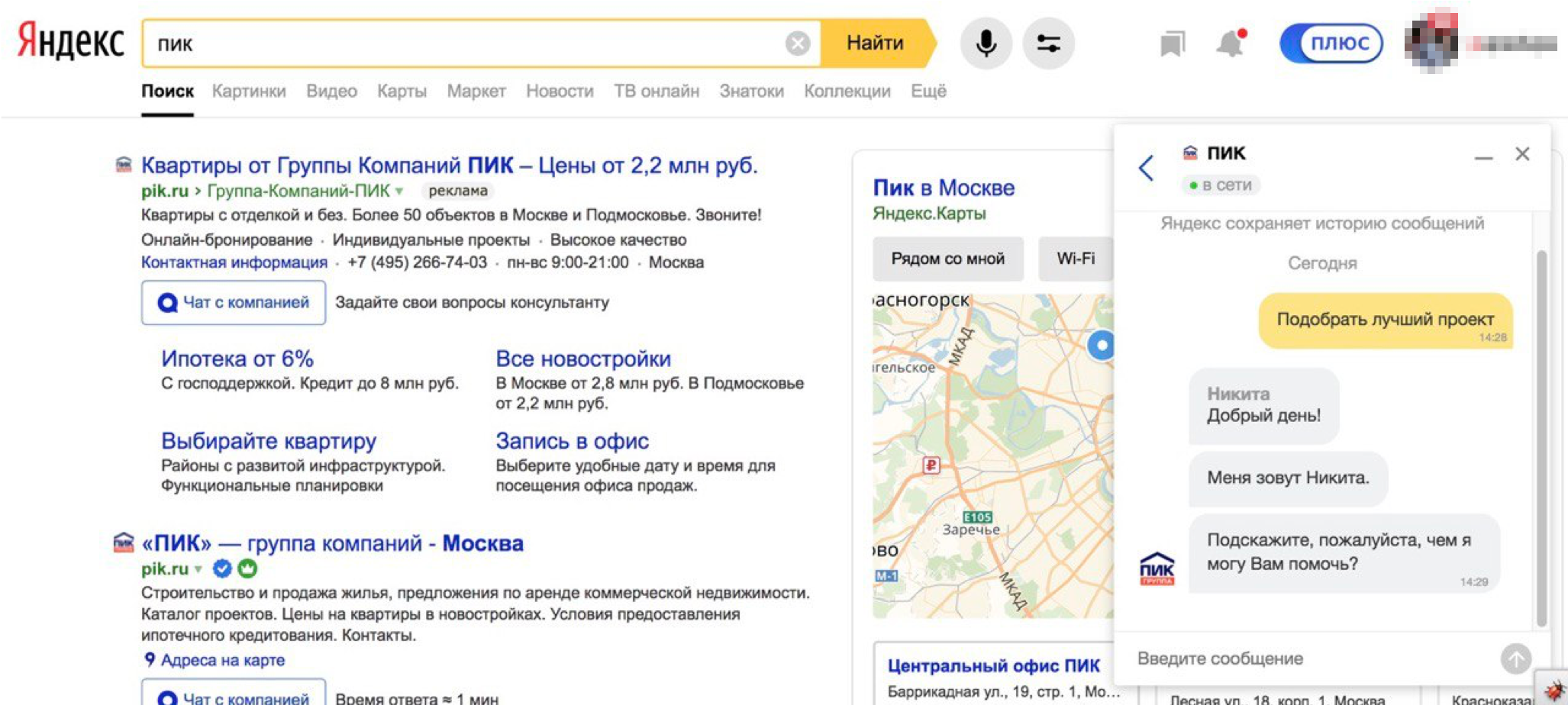Click back arrow in PIK chat panel
Viewport: 1568px width, 705px height.
(1146, 168)
